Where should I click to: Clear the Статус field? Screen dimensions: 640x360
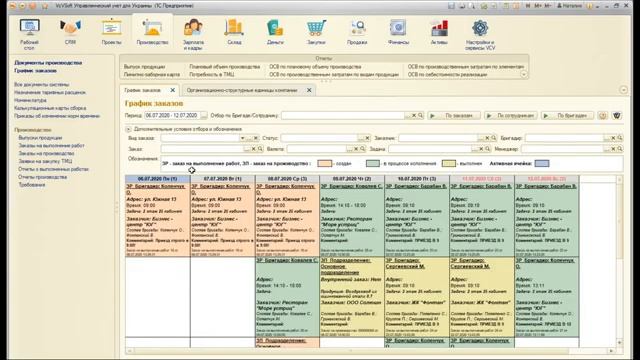click(367, 138)
